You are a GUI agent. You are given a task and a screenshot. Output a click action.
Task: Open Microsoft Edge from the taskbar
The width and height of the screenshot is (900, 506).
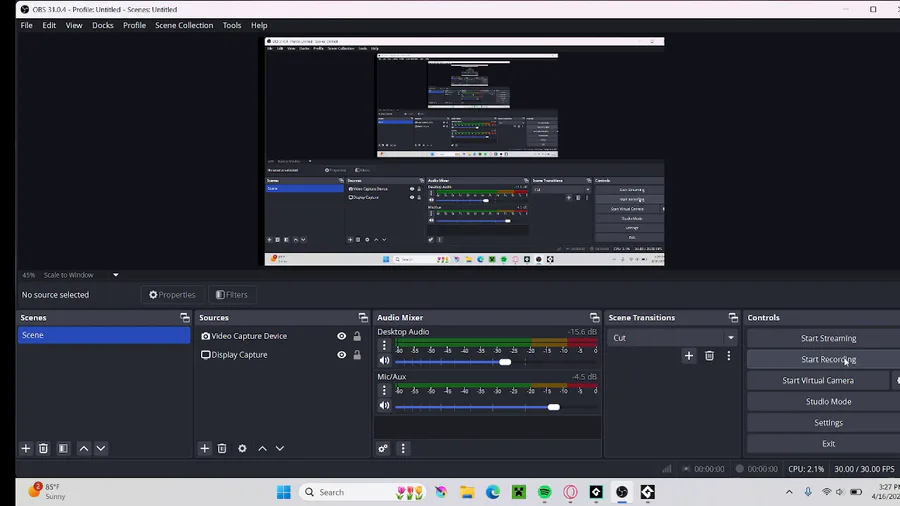pos(493,492)
